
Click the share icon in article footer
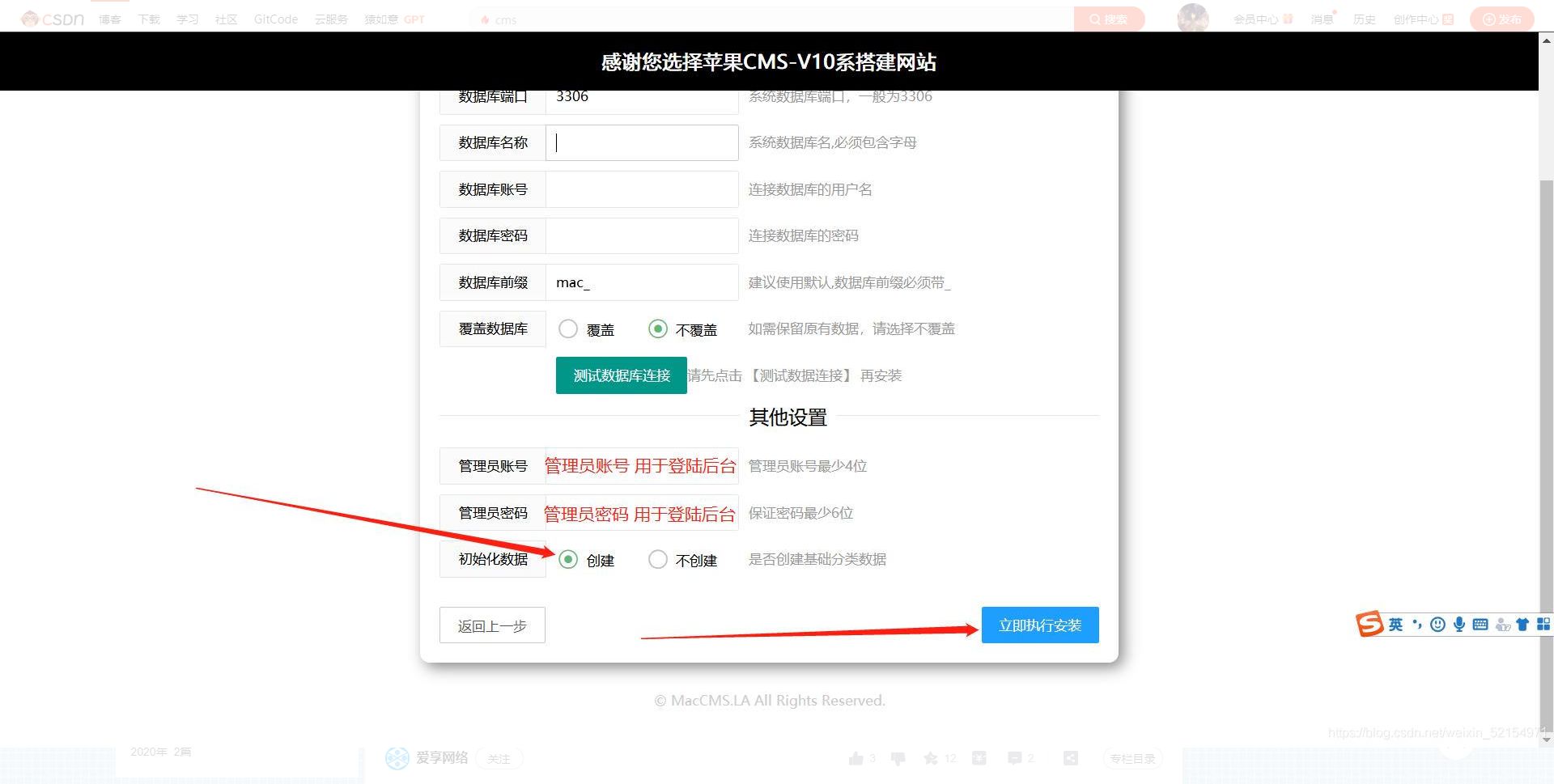(x=1071, y=758)
